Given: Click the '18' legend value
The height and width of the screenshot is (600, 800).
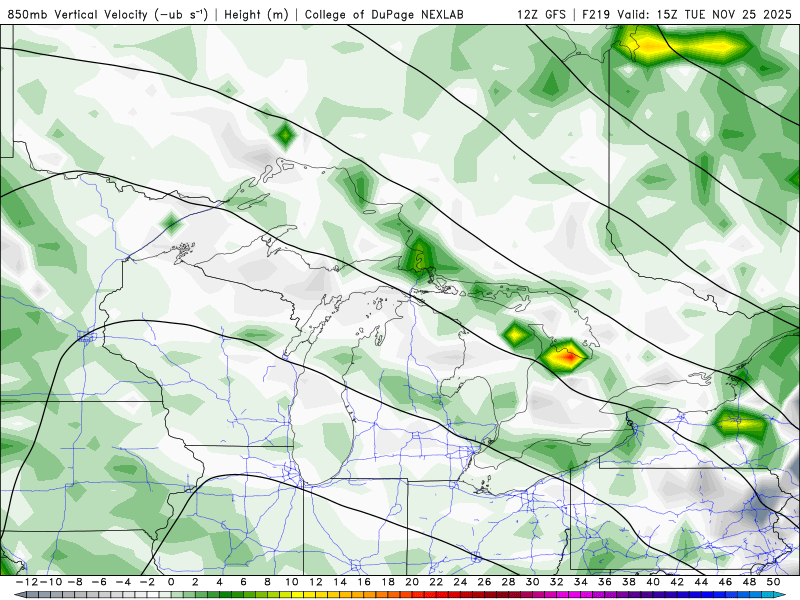Looking at the screenshot, I should (388, 582).
